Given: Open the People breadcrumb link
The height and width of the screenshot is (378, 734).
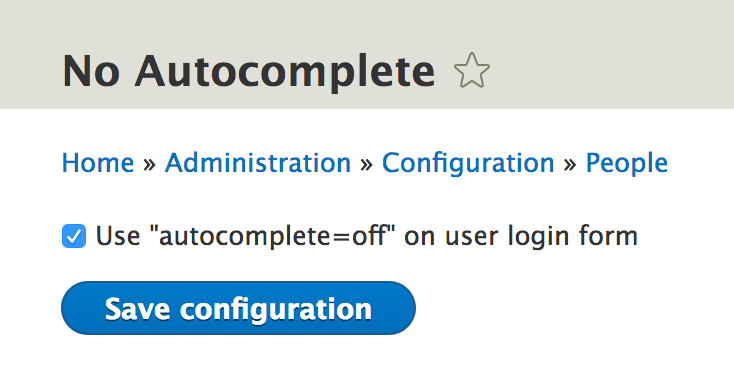Looking at the screenshot, I should coord(627,163).
